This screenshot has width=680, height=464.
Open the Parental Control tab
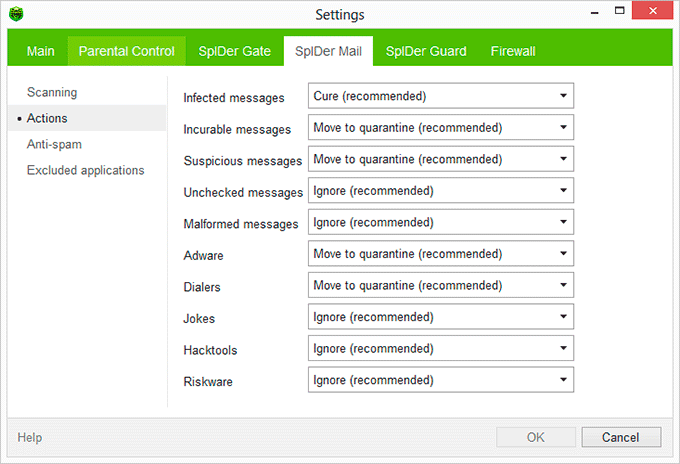127,51
